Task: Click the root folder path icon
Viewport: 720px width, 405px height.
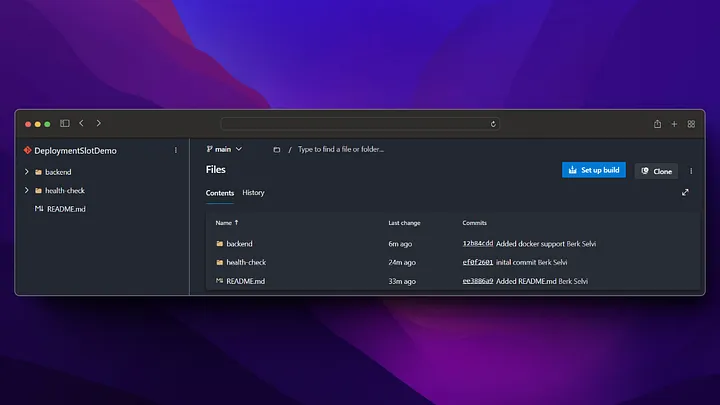Action: point(276,149)
